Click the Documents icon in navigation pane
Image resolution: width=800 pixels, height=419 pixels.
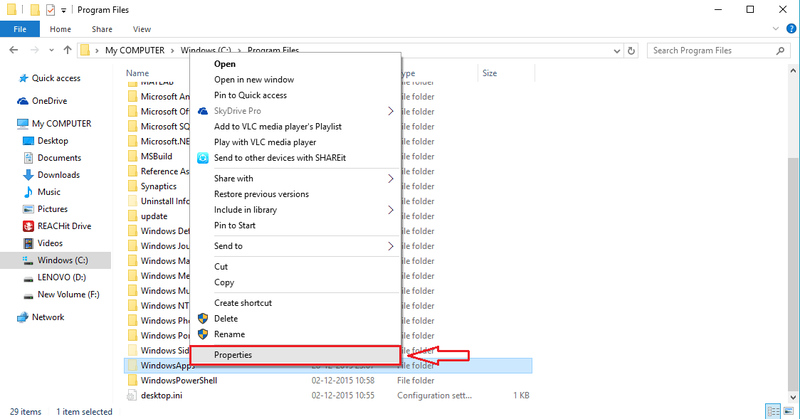[x=29, y=158]
